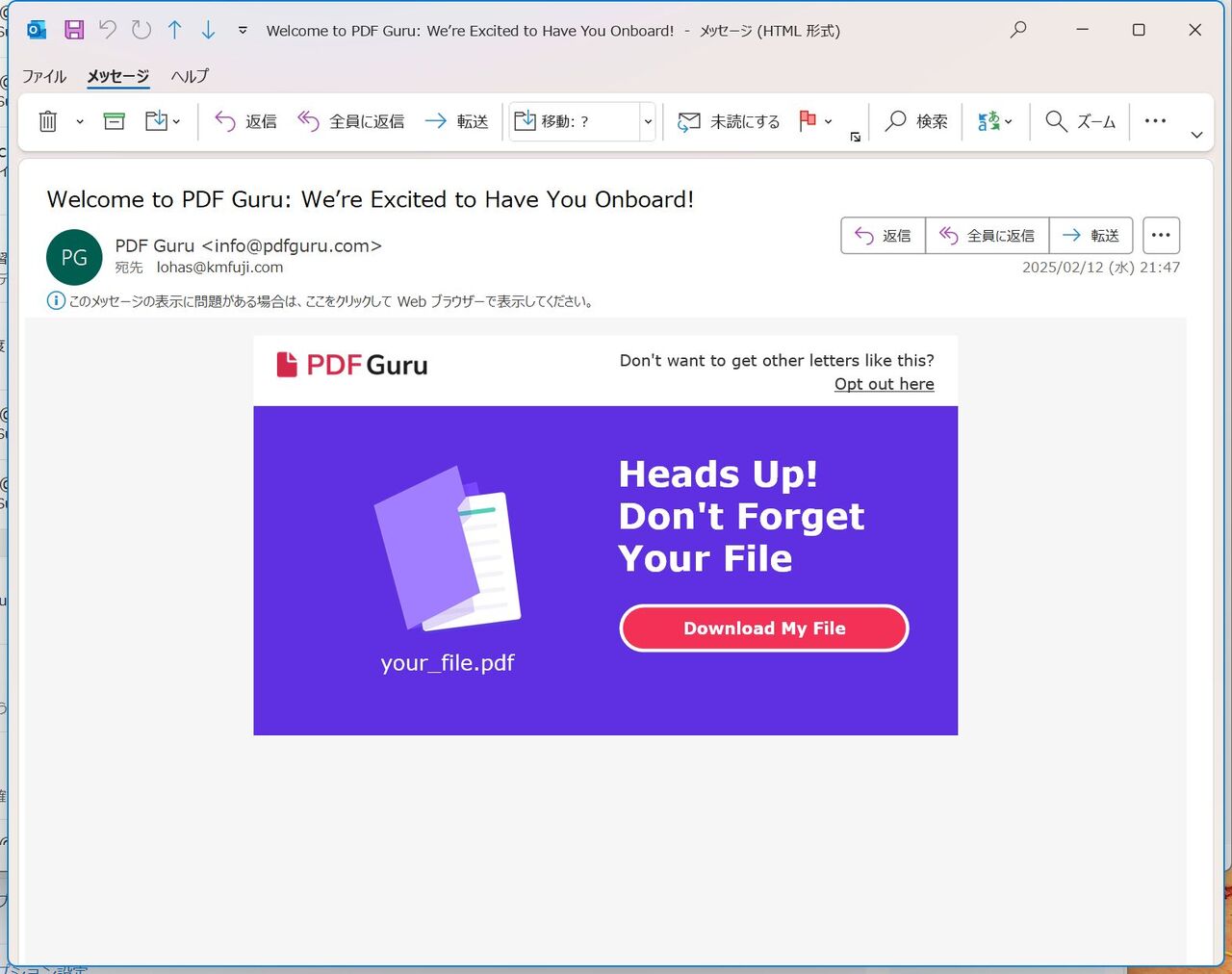Expand the delete options dropdown arrow

[x=80, y=122]
